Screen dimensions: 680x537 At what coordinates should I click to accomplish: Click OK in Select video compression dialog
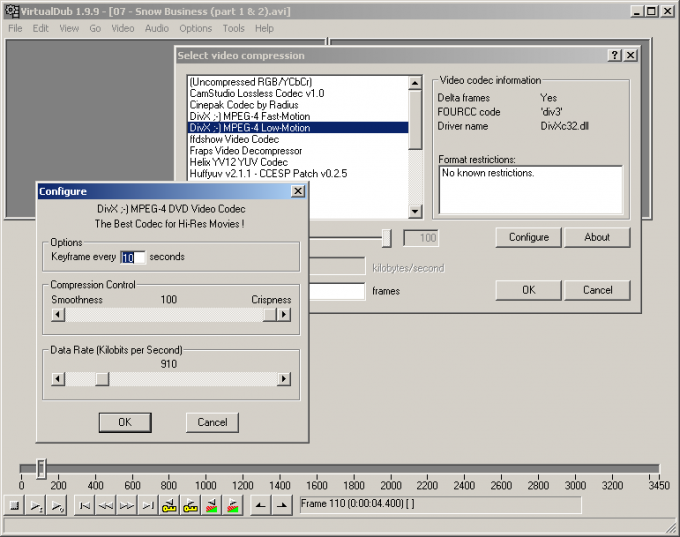point(529,290)
